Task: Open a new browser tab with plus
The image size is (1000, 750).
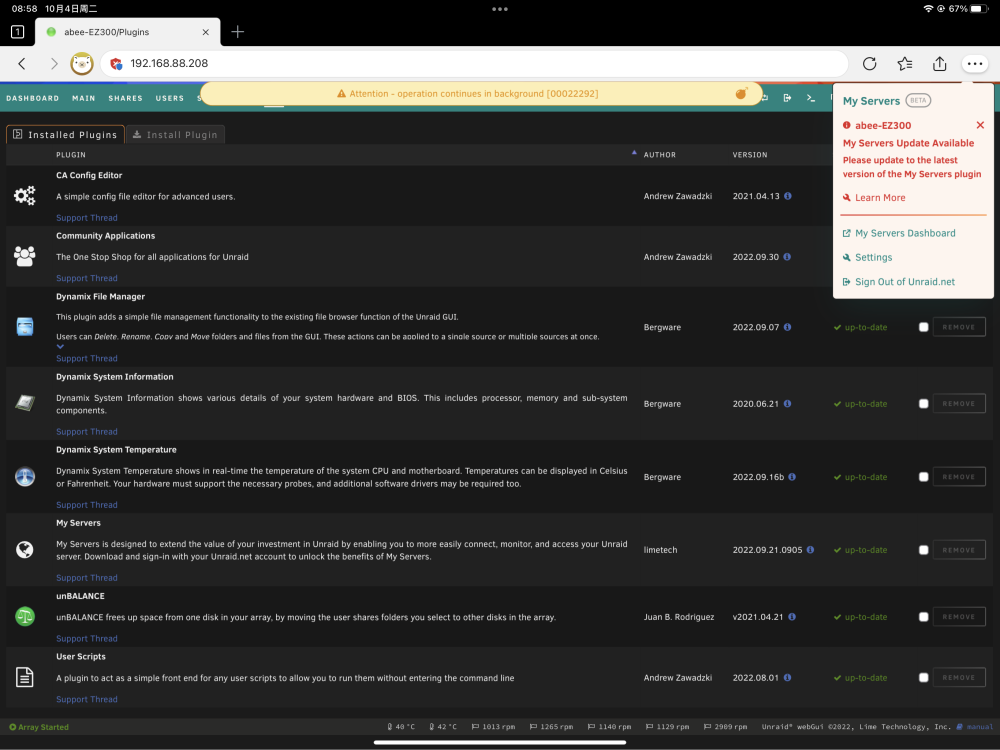Action: pyautogui.click(x=237, y=31)
